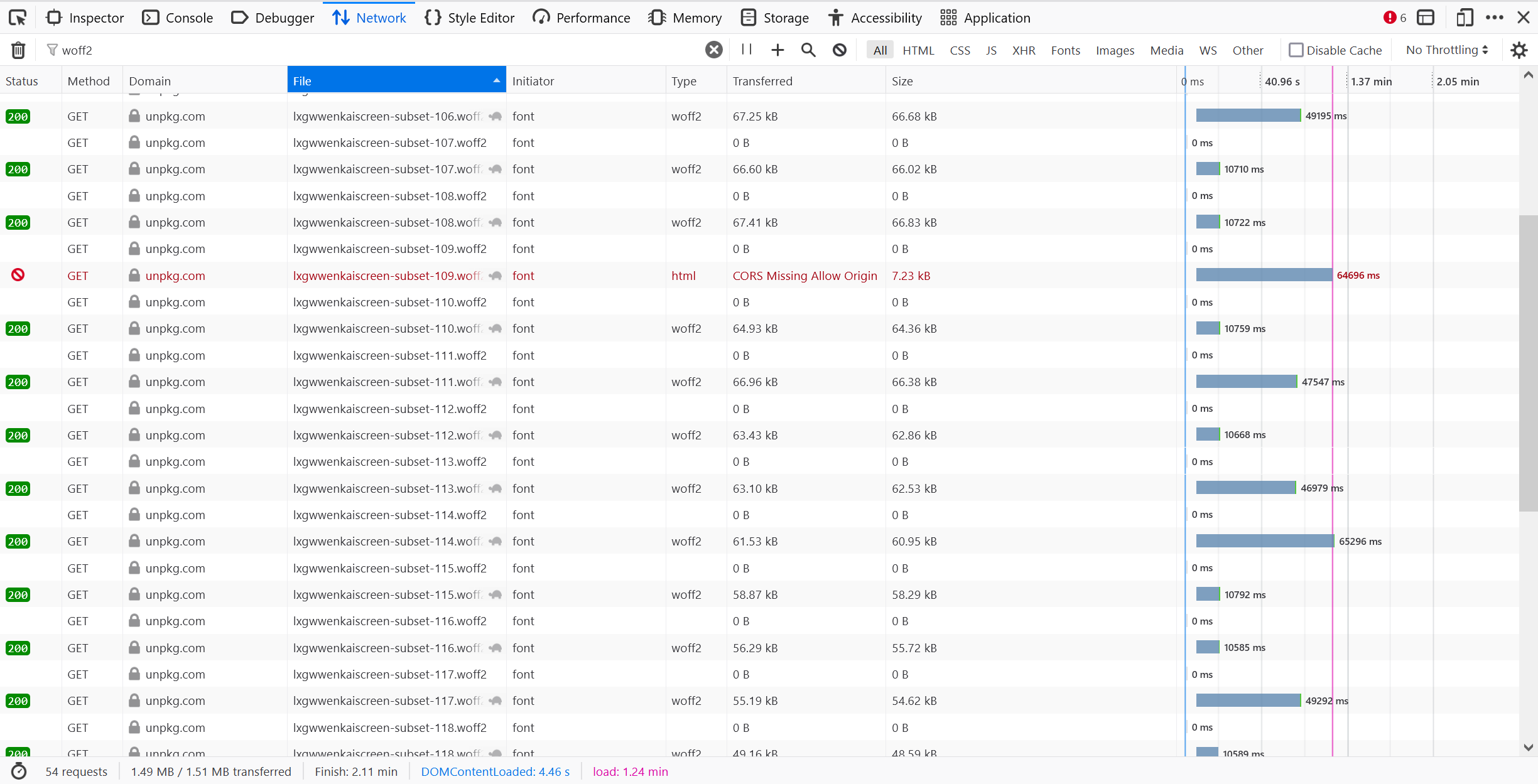Switch to the Performance tab
The image size is (1538, 784).
(x=581, y=18)
